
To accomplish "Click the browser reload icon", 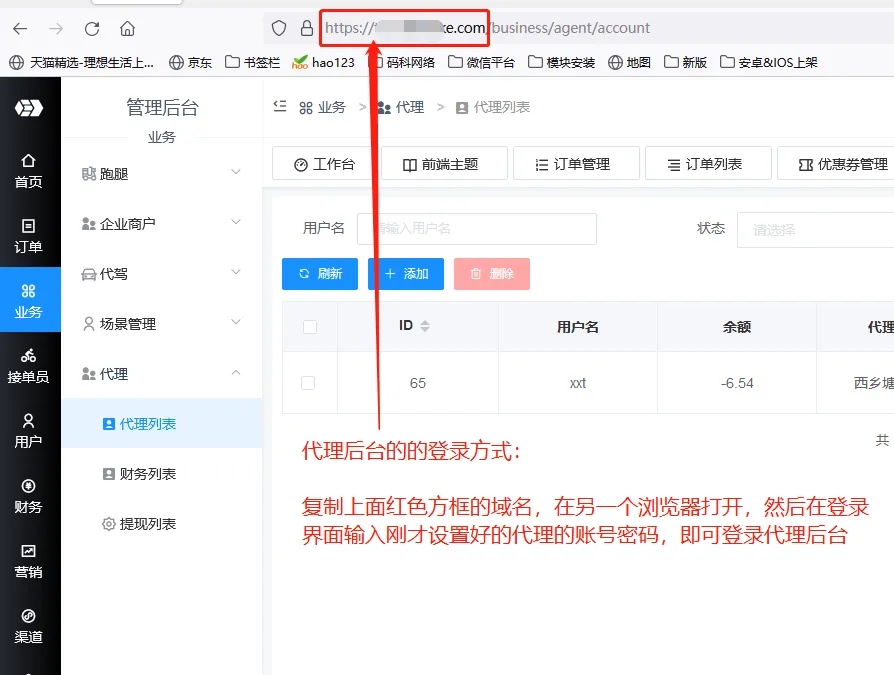I will point(92,28).
